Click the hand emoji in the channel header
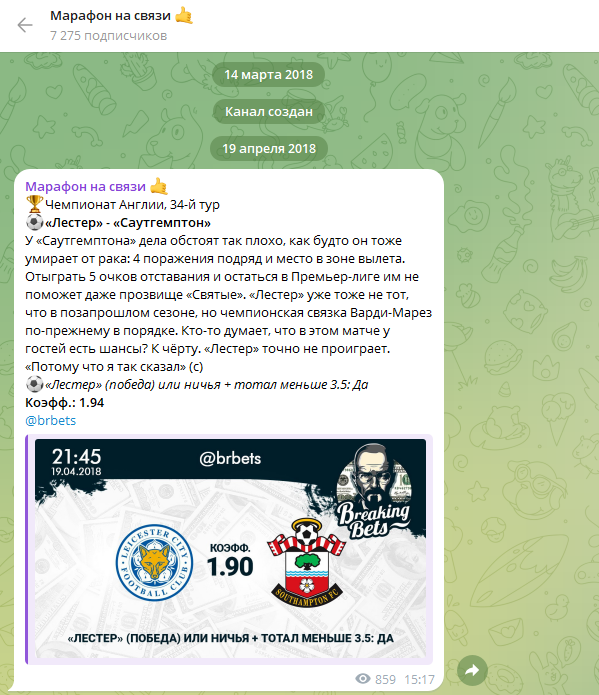 [184, 16]
